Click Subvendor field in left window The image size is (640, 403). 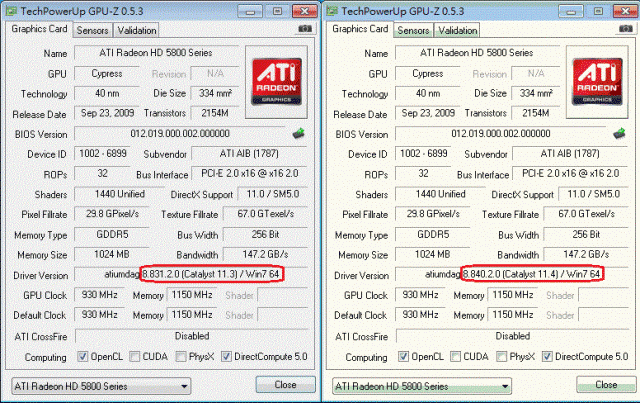click(x=249, y=154)
